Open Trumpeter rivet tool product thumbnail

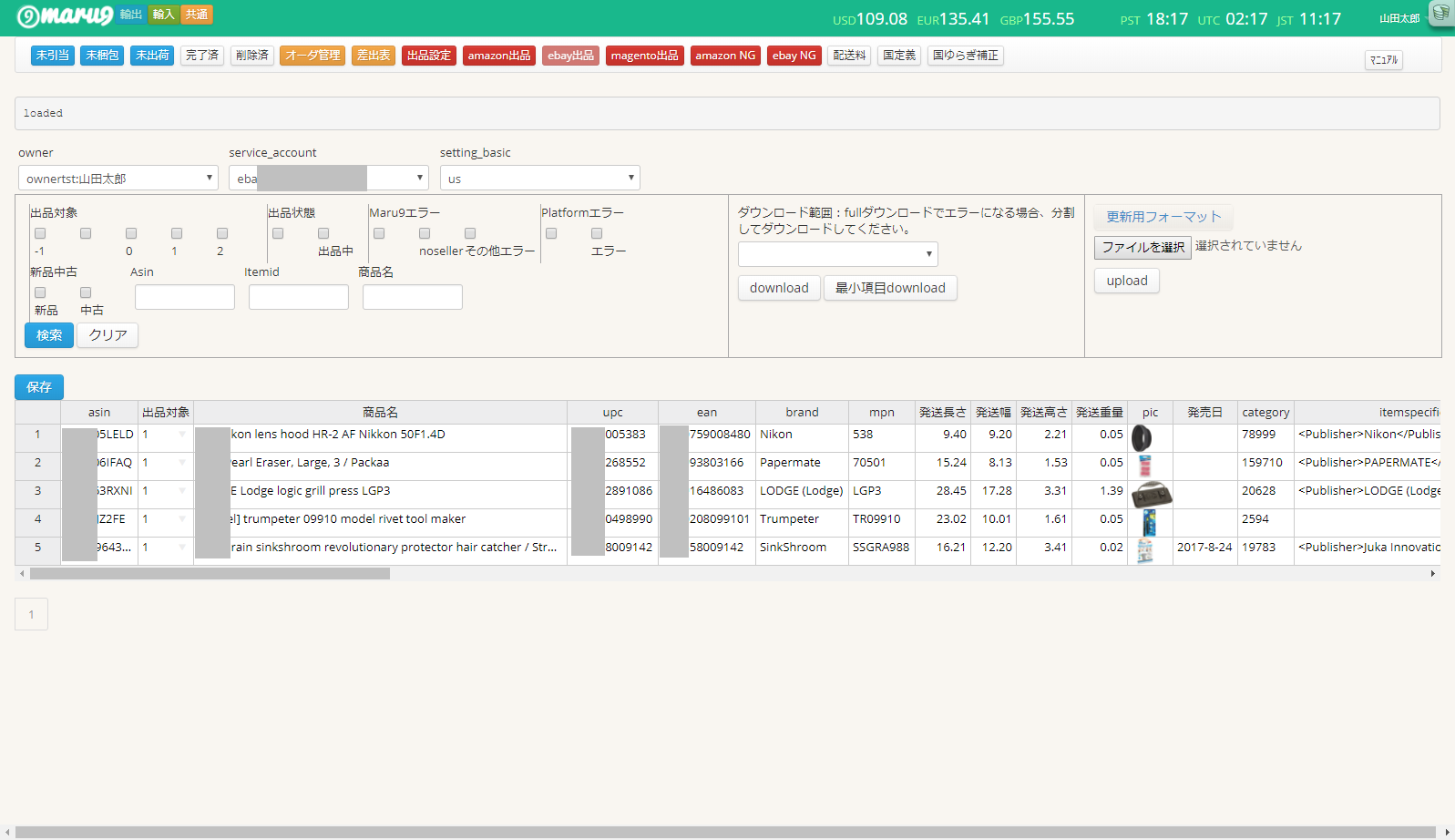point(1149,523)
